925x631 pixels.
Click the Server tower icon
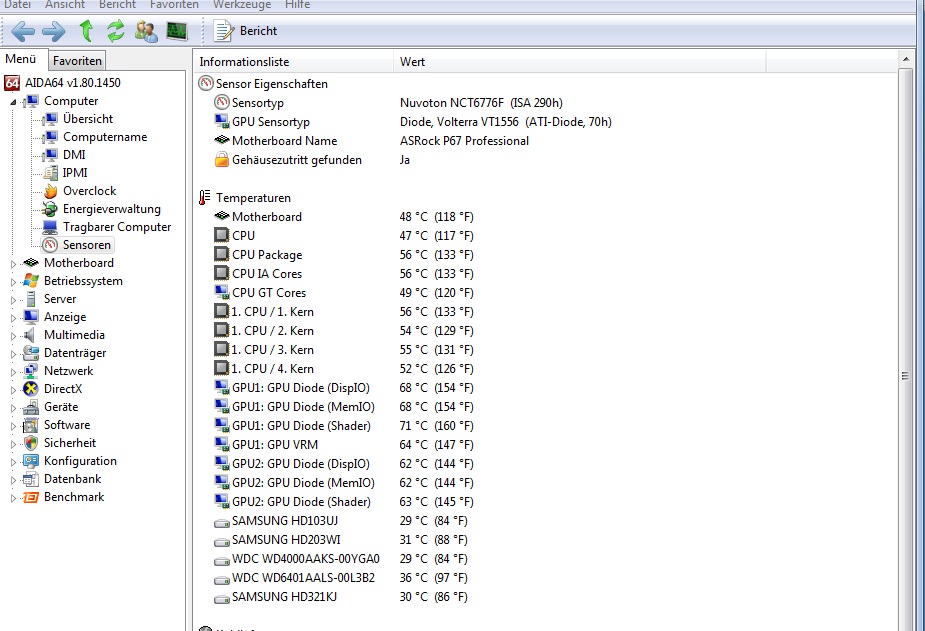(31, 299)
